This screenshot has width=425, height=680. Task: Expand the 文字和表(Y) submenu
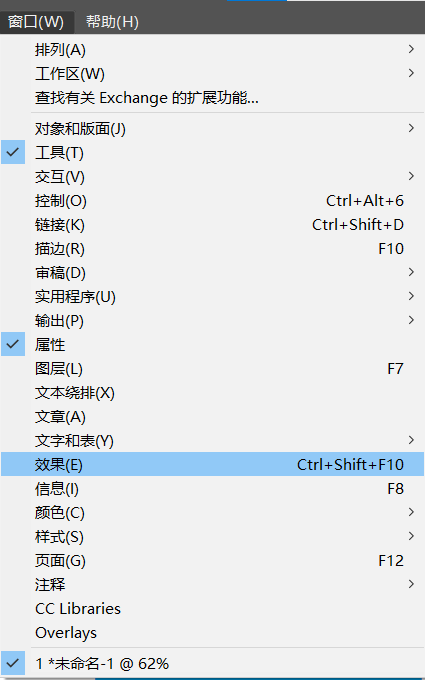(x=212, y=441)
